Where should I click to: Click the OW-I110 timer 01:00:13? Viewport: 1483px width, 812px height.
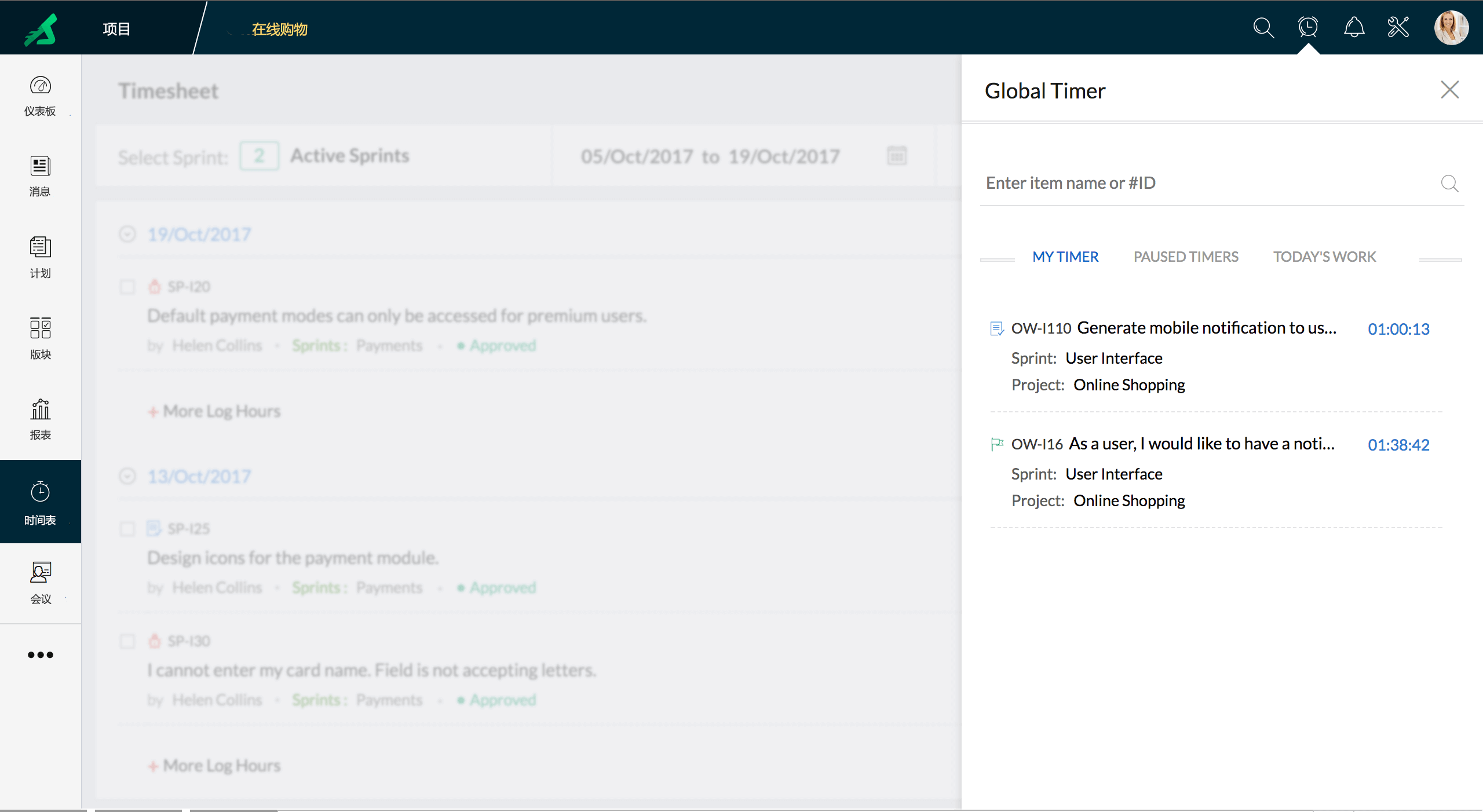(x=1398, y=329)
